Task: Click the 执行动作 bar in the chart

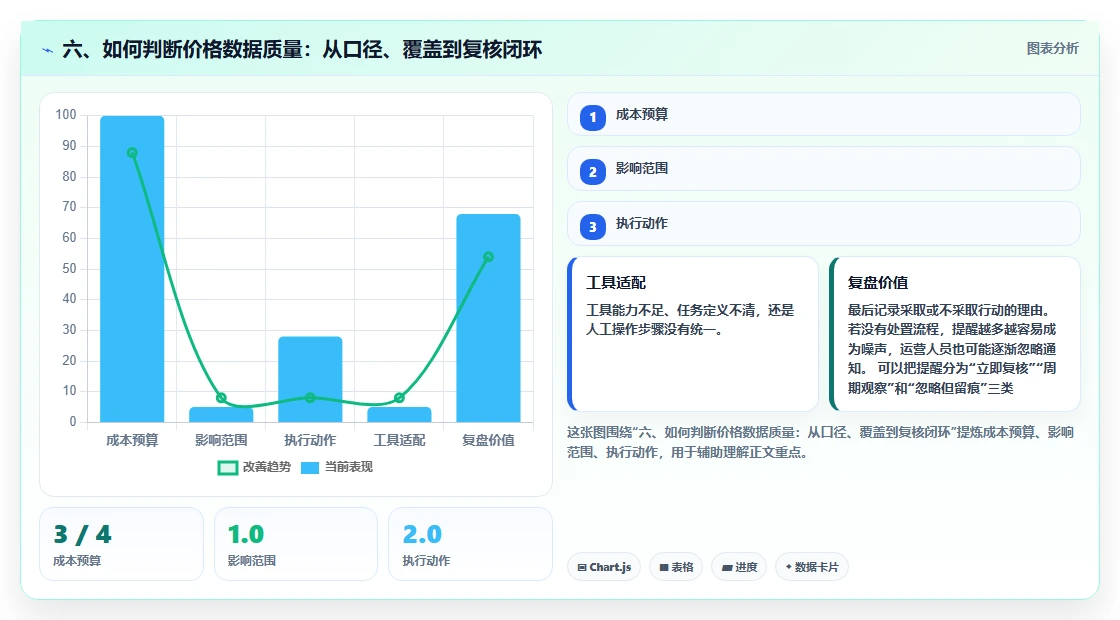Action: [x=310, y=379]
